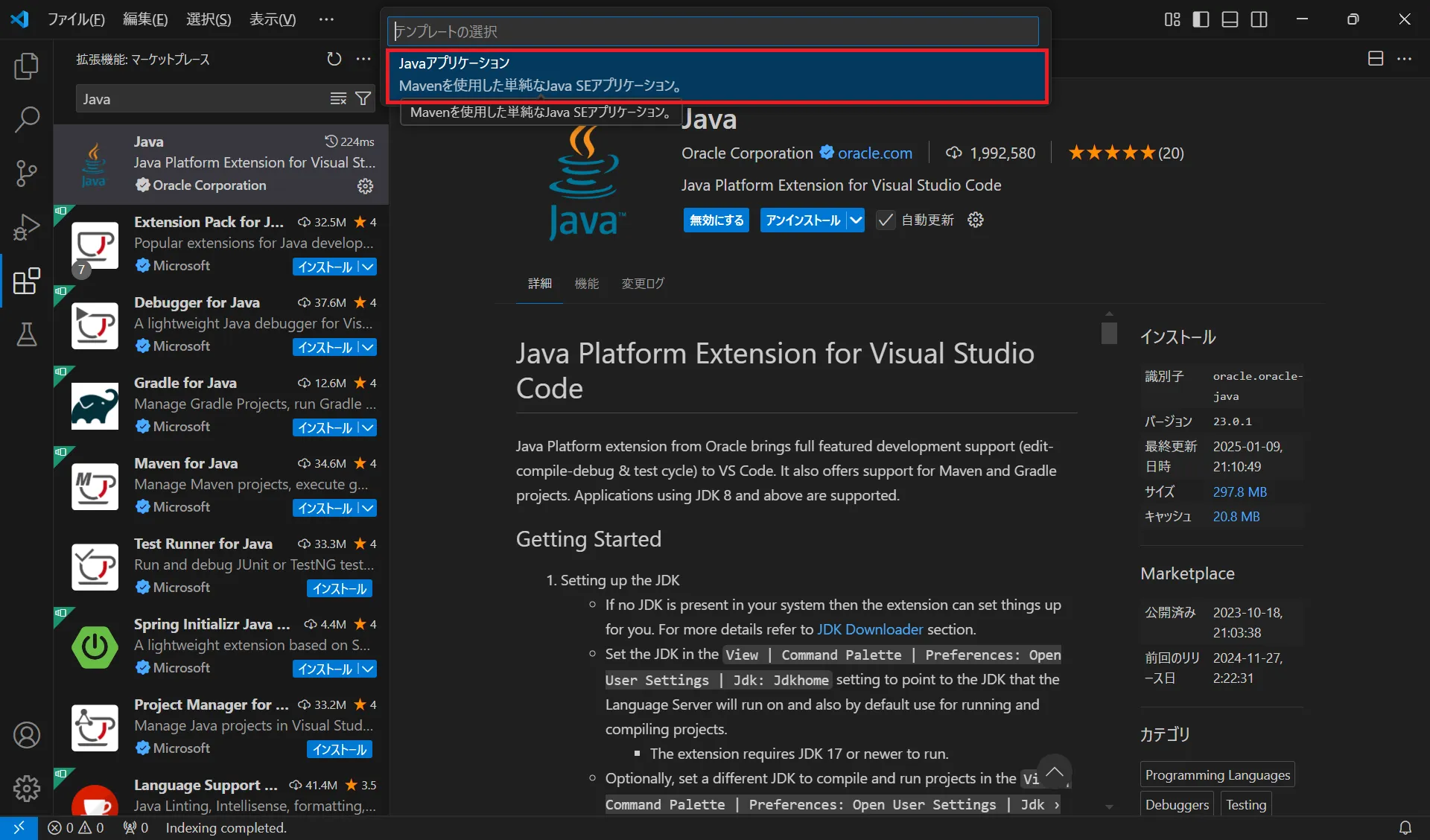The image size is (1430, 840).
Task: Open remote window indicator in status bar
Action: [x=19, y=827]
